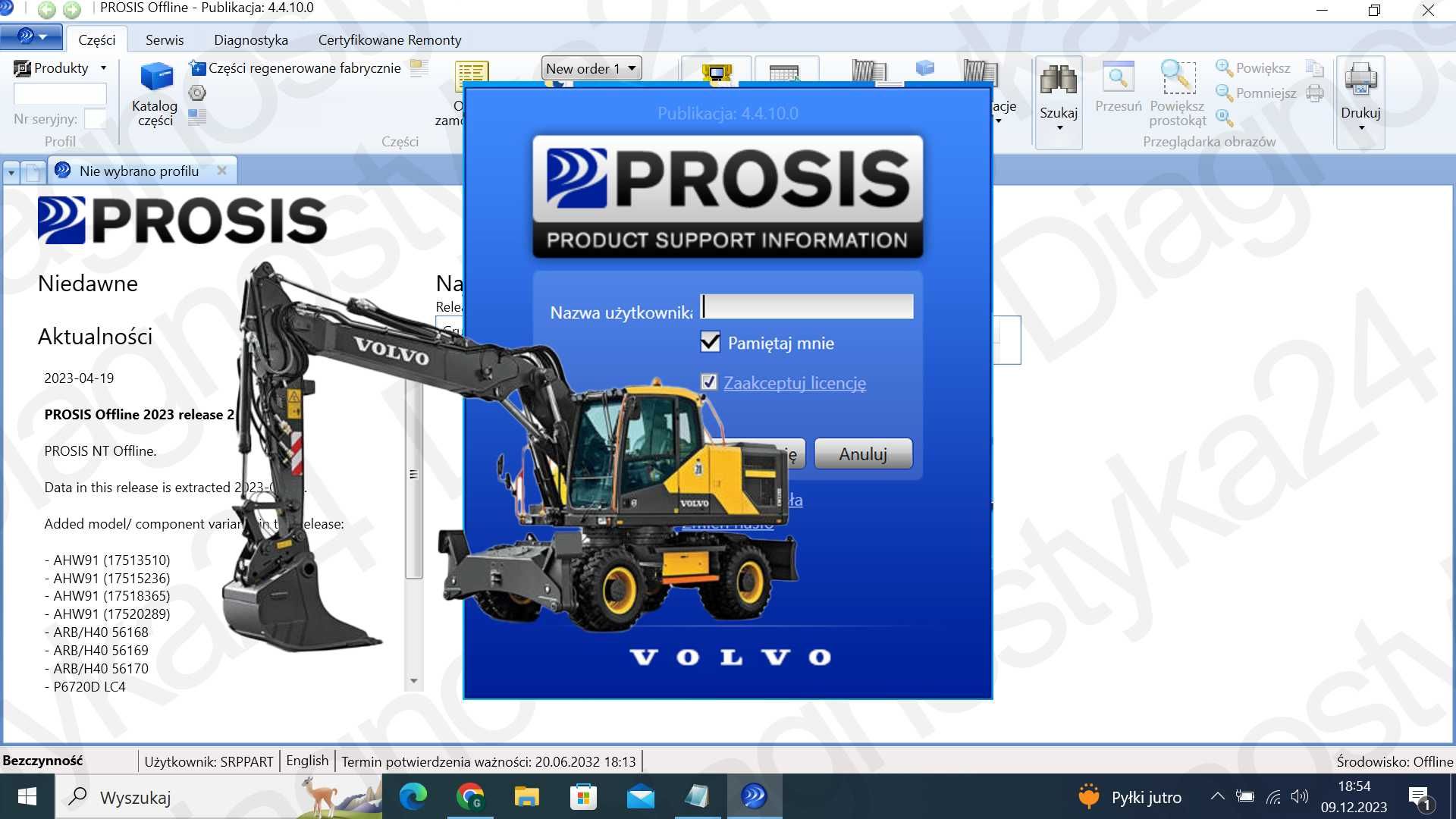
Task: Open the New order 1 dropdown
Action: click(x=591, y=68)
